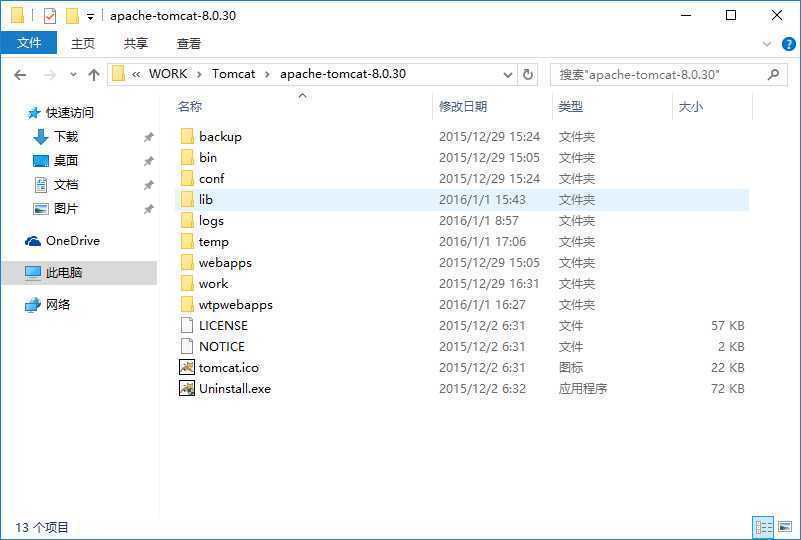The image size is (801, 540).
Task: Sort by the 大小 column header
Action: coord(712,106)
